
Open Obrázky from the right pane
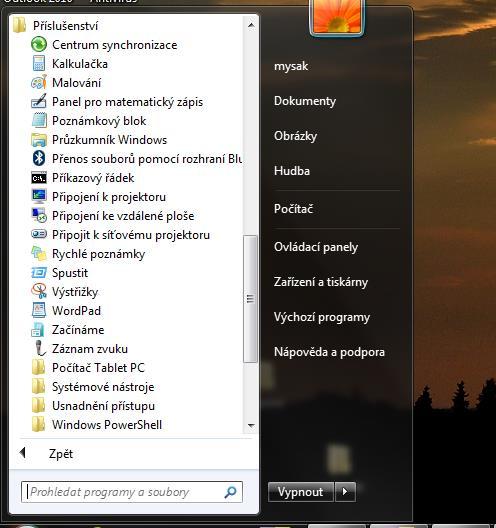pos(295,136)
